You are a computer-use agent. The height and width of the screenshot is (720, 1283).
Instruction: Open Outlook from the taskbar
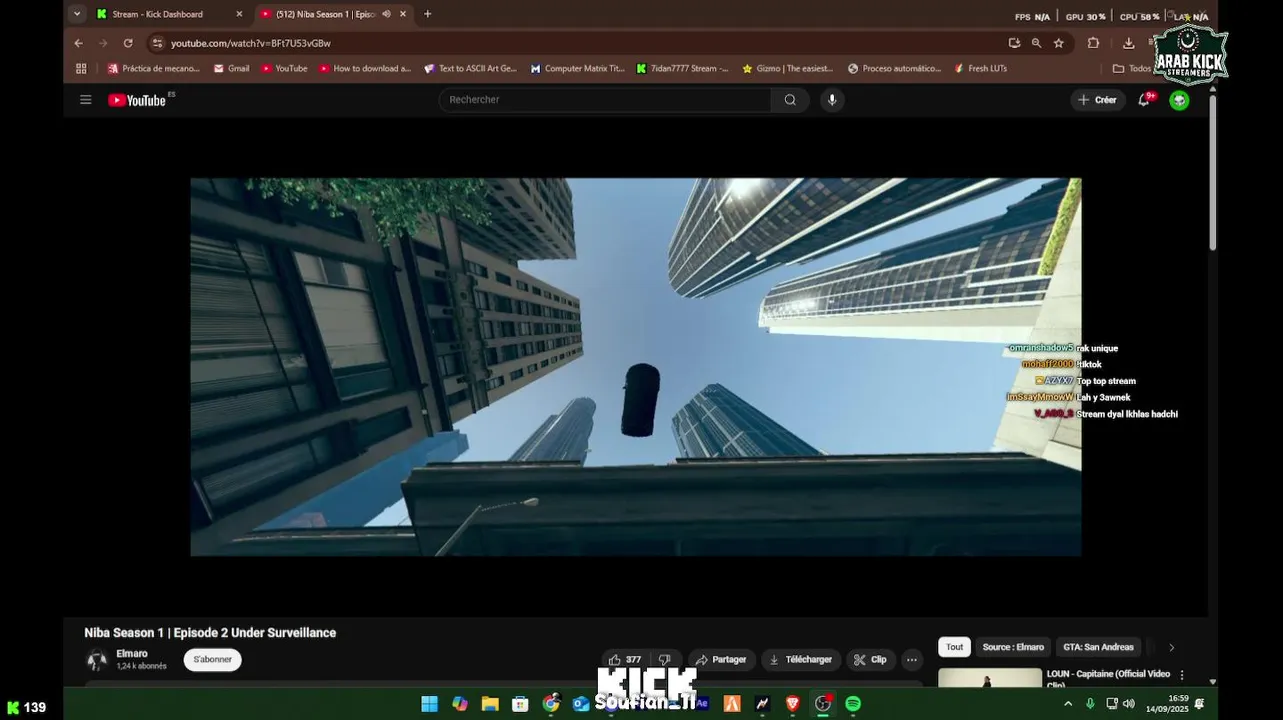click(581, 704)
